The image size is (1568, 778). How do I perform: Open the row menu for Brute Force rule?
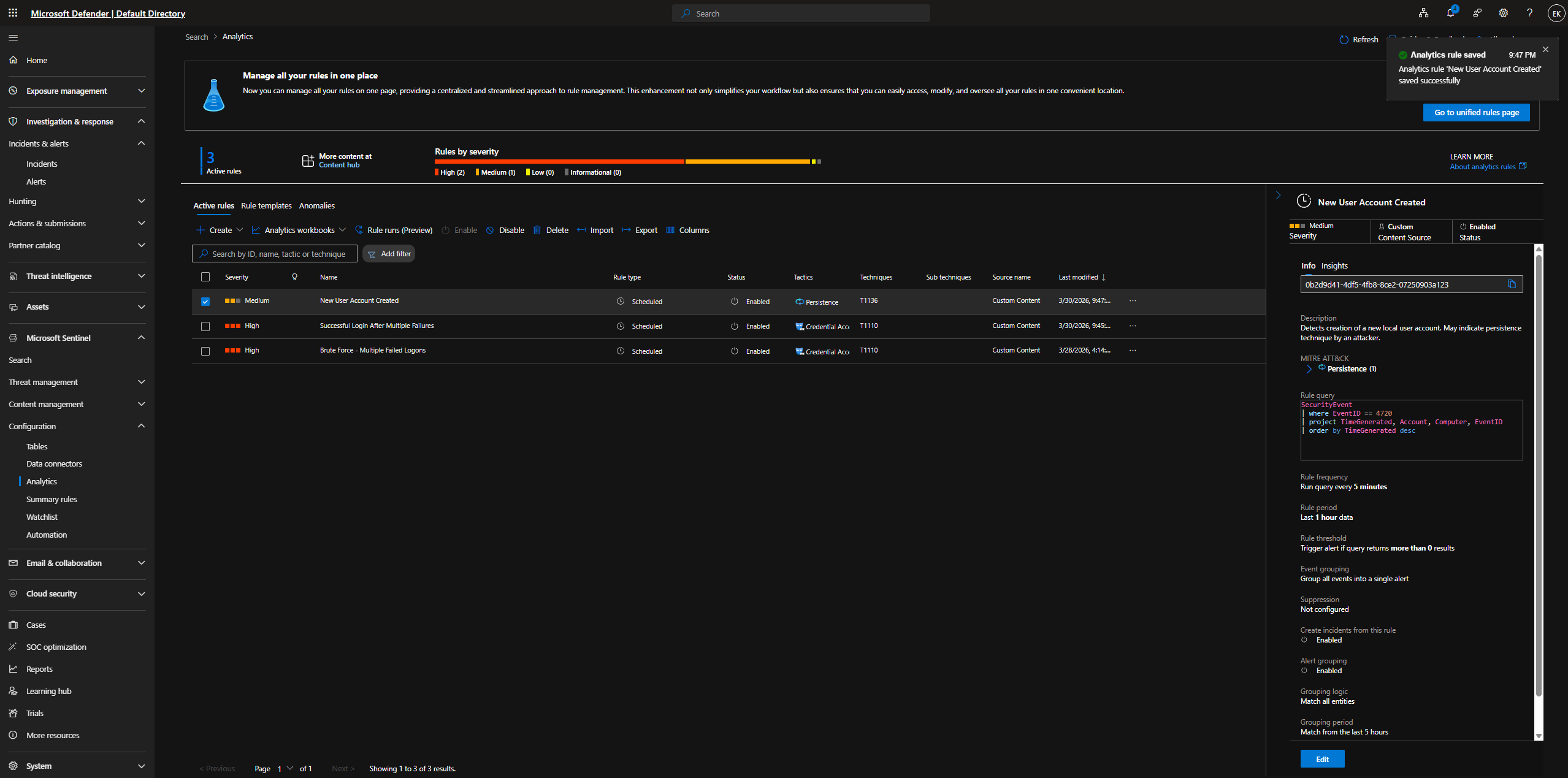click(1132, 351)
